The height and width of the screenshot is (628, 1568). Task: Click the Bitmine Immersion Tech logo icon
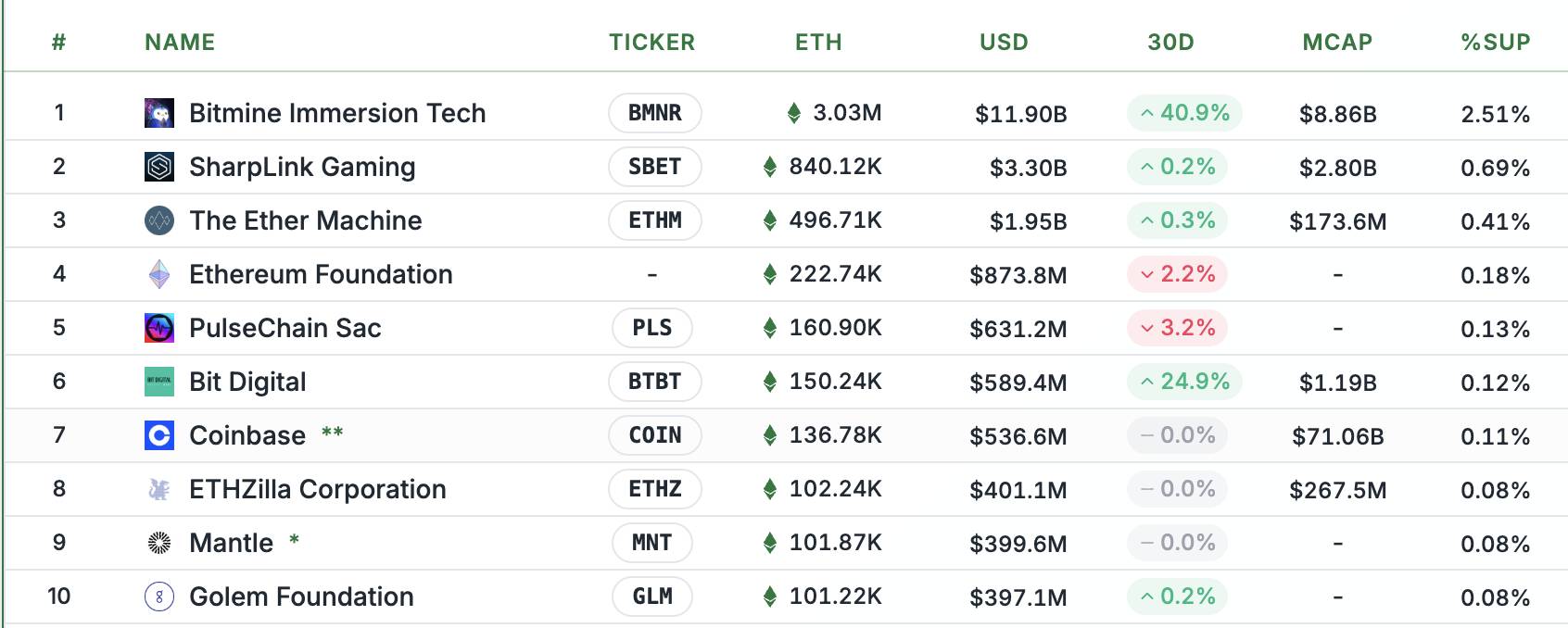[159, 113]
